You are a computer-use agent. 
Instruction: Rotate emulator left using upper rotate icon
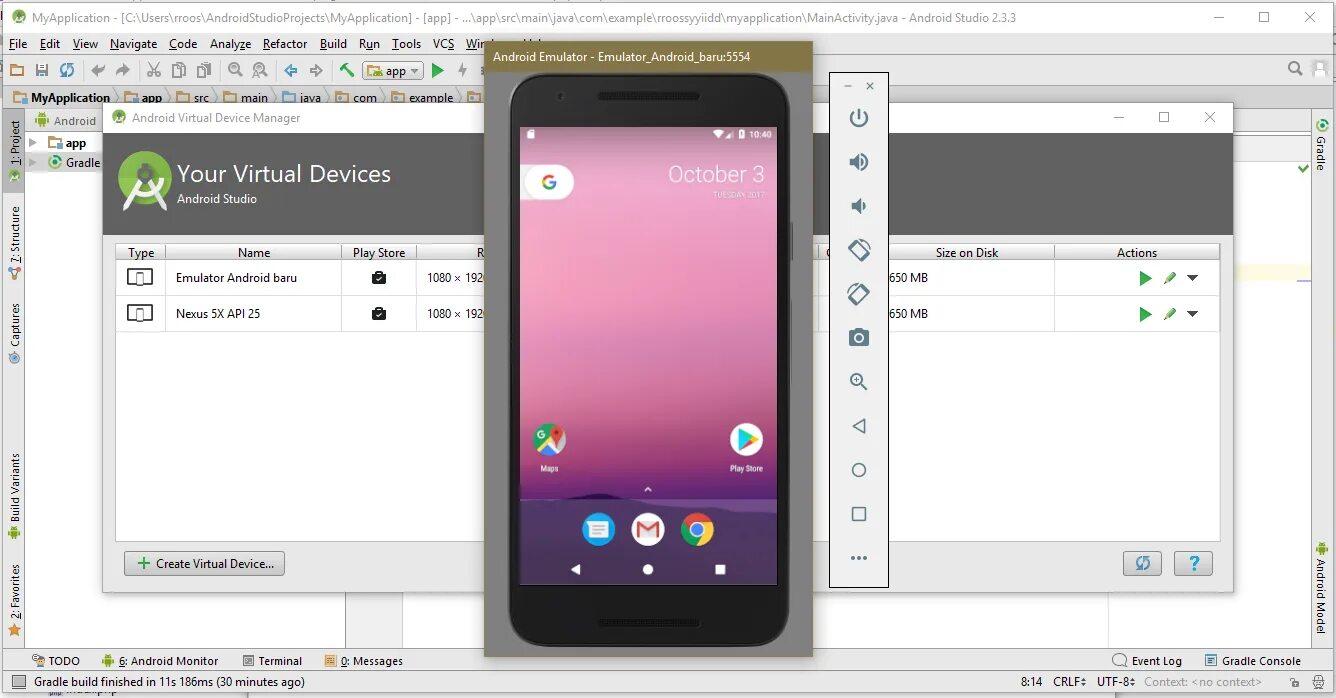859,250
